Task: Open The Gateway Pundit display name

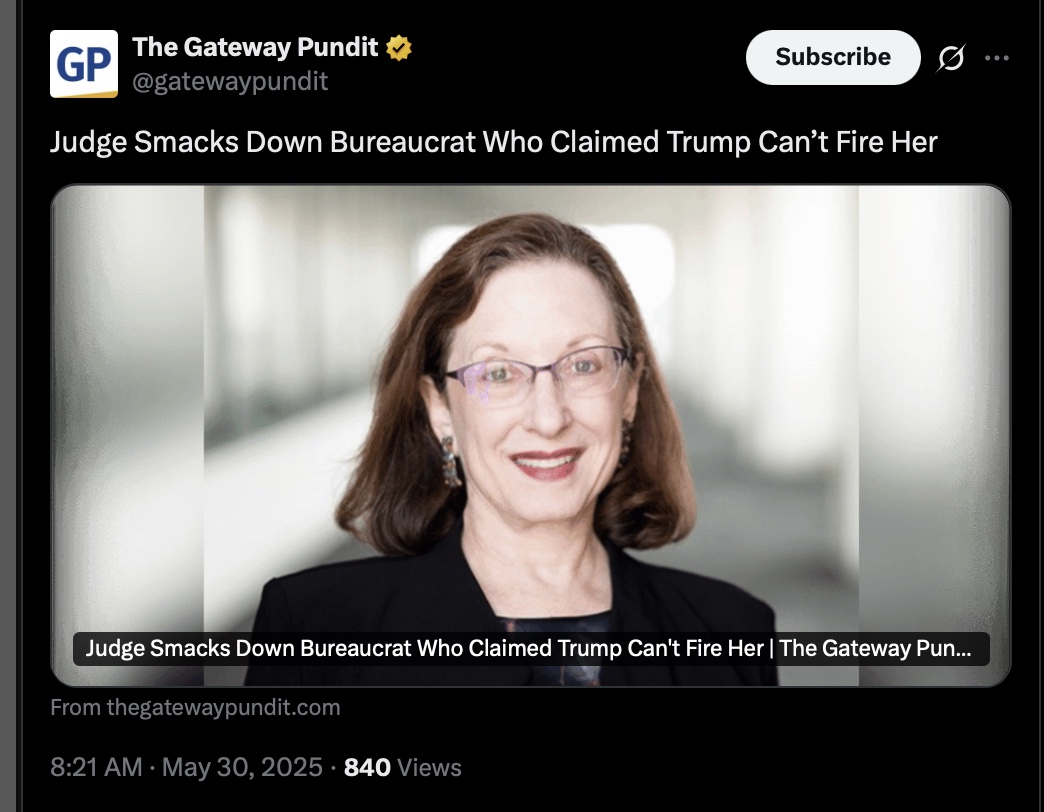Action: (255, 47)
